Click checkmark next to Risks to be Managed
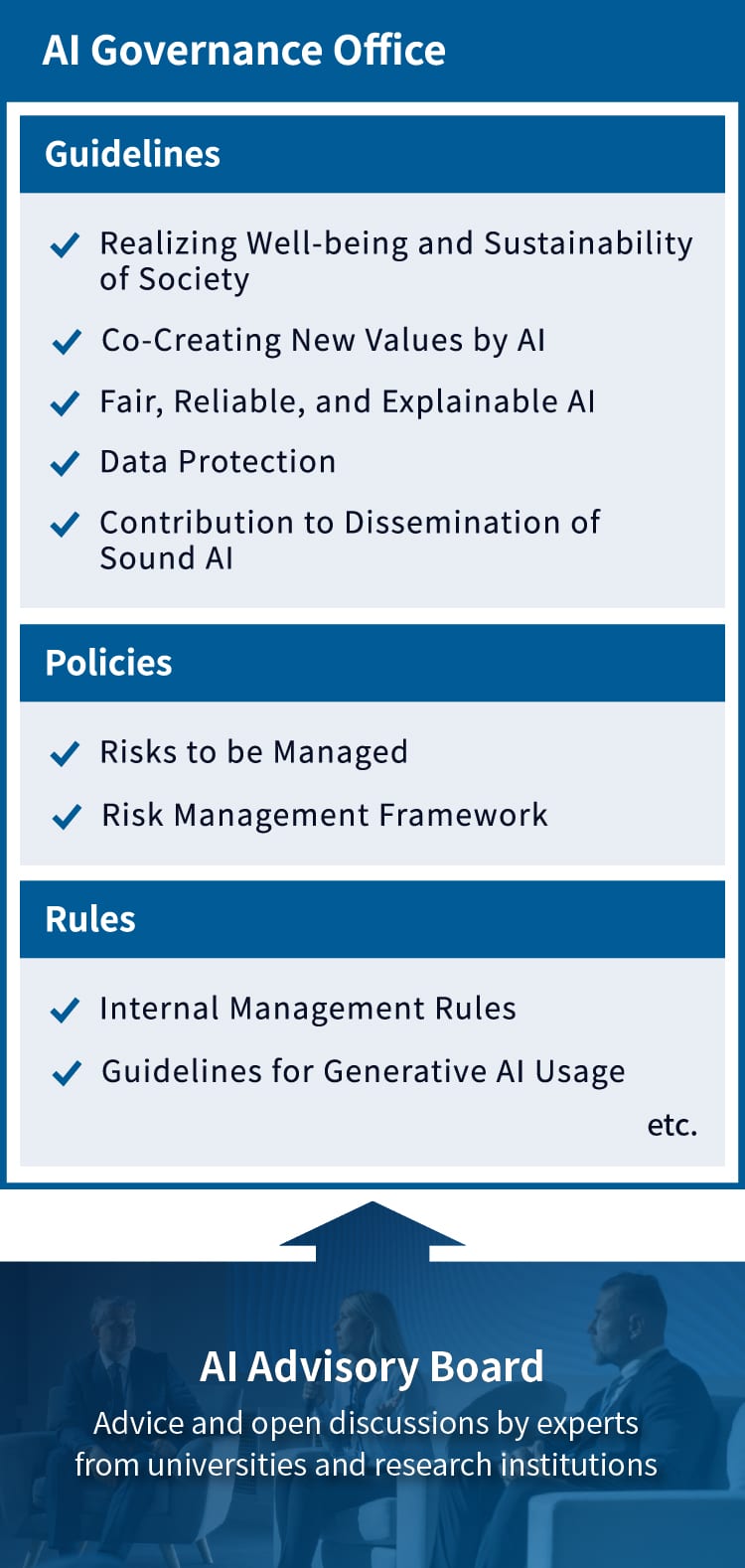 pos(65,753)
